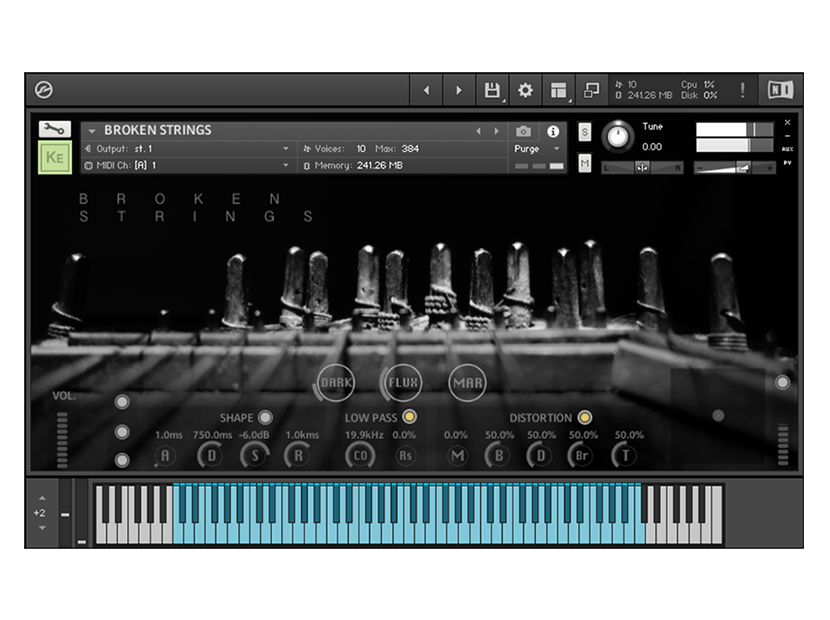Select next instrument with small right arrow
The width and height of the screenshot is (830, 620).
point(496,131)
